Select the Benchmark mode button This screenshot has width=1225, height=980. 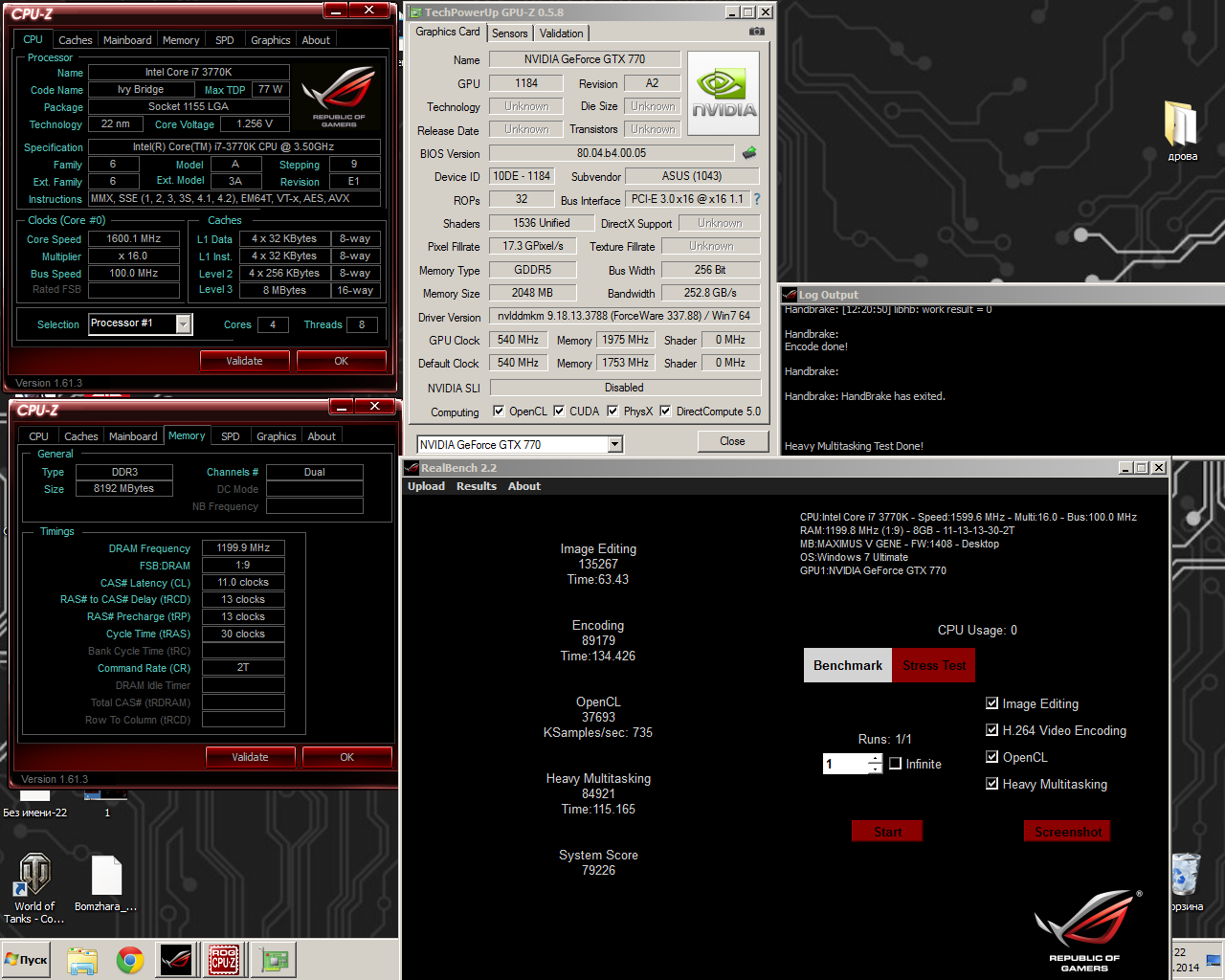[847, 665]
